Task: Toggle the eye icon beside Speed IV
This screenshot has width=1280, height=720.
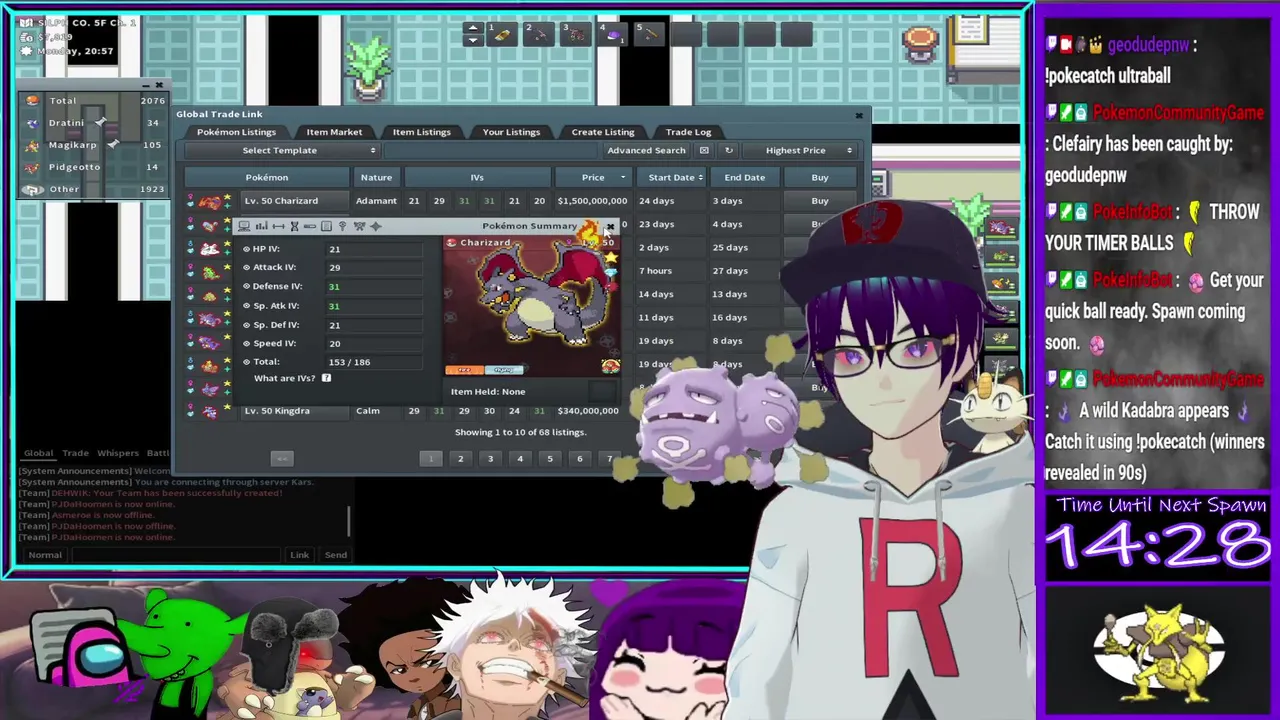Action: 246,343
